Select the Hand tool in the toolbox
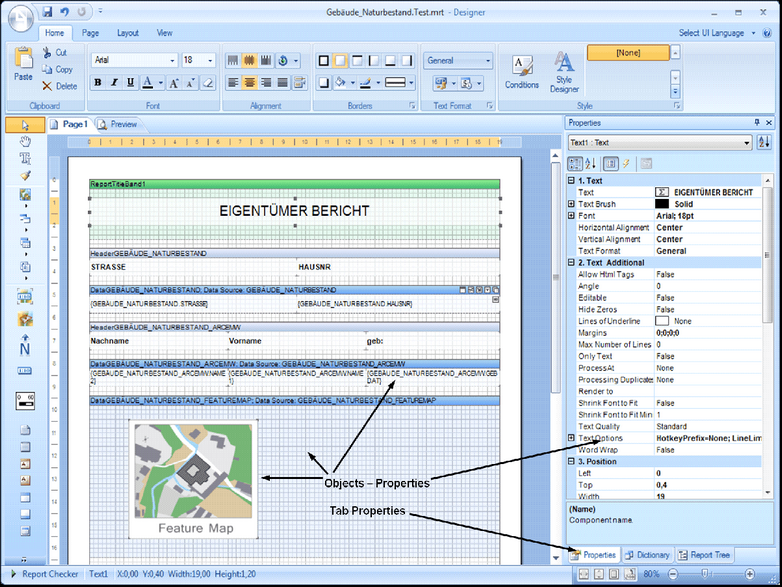Image resolution: width=782 pixels, height=587 pixels. click(25, 141)
